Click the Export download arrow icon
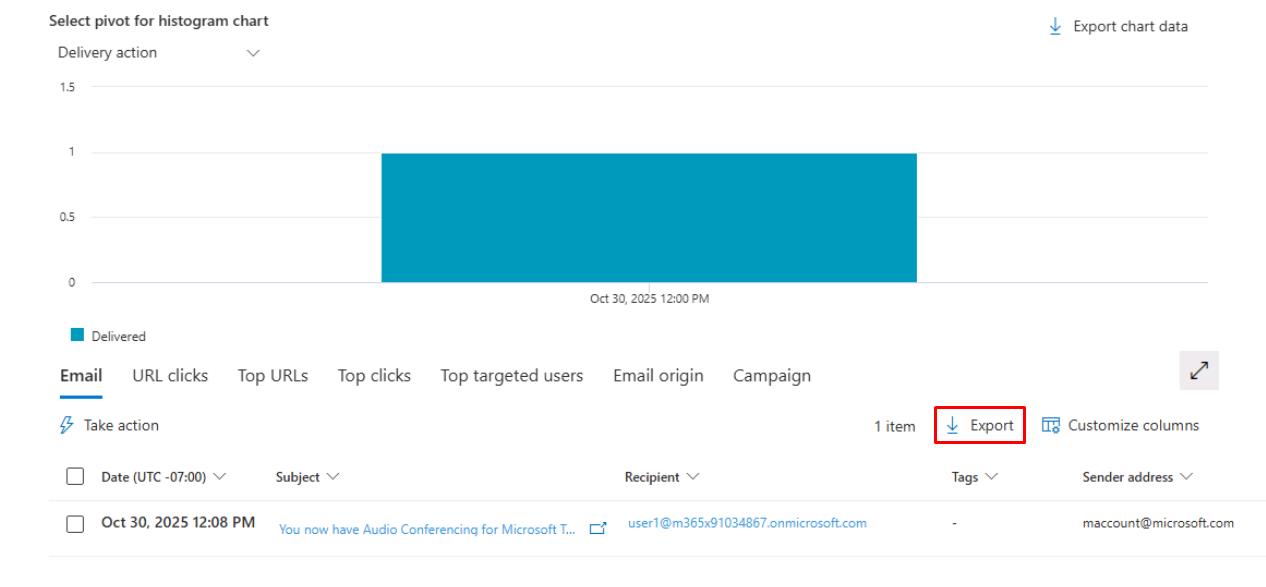Screen dimensions: 1266x587 click(x=953, y=426)
